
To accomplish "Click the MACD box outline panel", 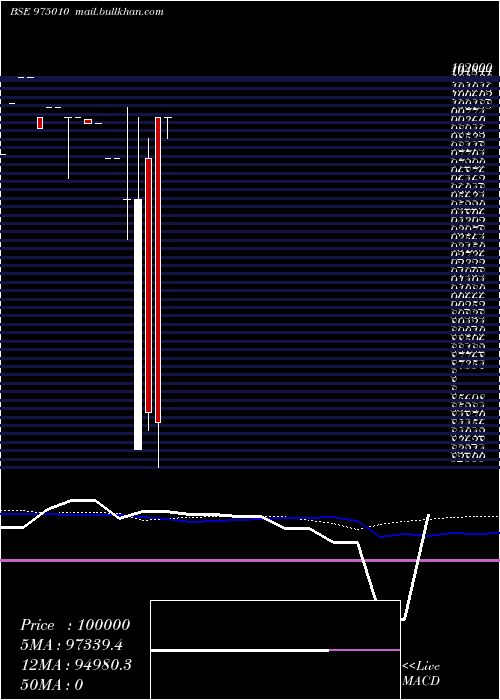I will coord(275,650).
